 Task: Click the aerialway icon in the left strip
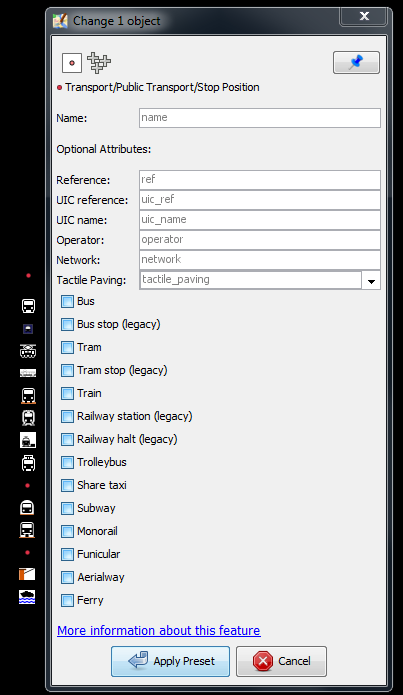click(27, 574)
